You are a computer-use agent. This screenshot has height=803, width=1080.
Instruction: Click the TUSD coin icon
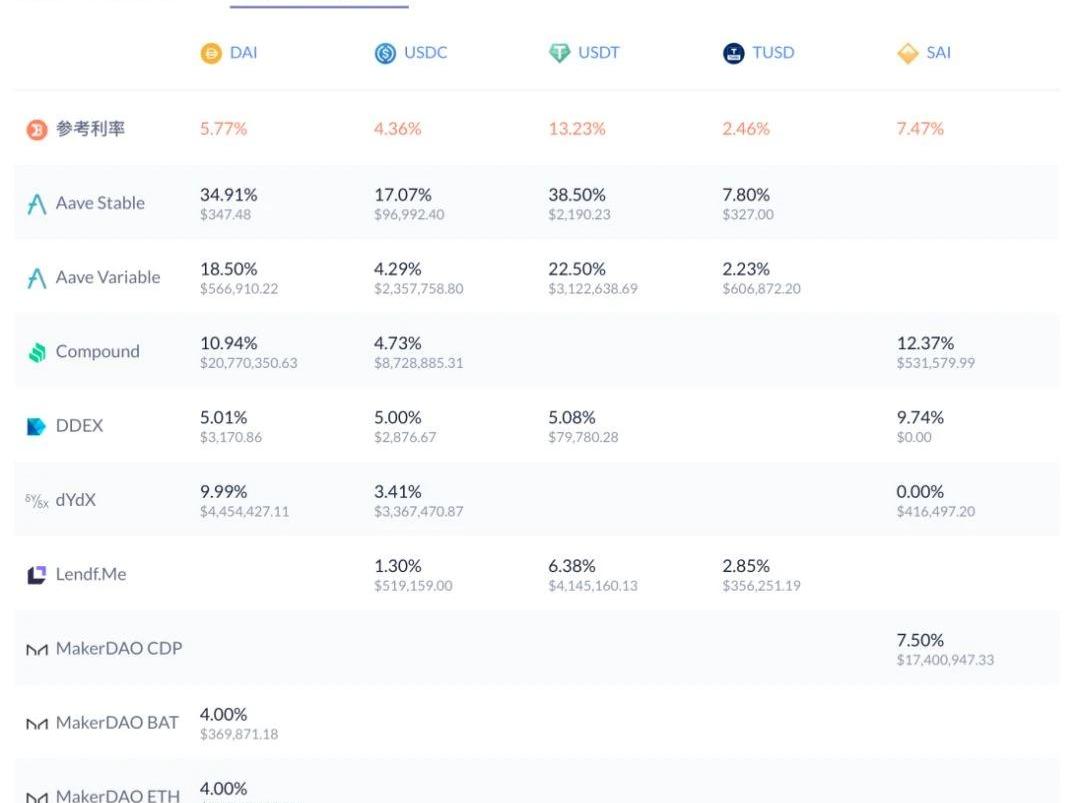[734, 53]
